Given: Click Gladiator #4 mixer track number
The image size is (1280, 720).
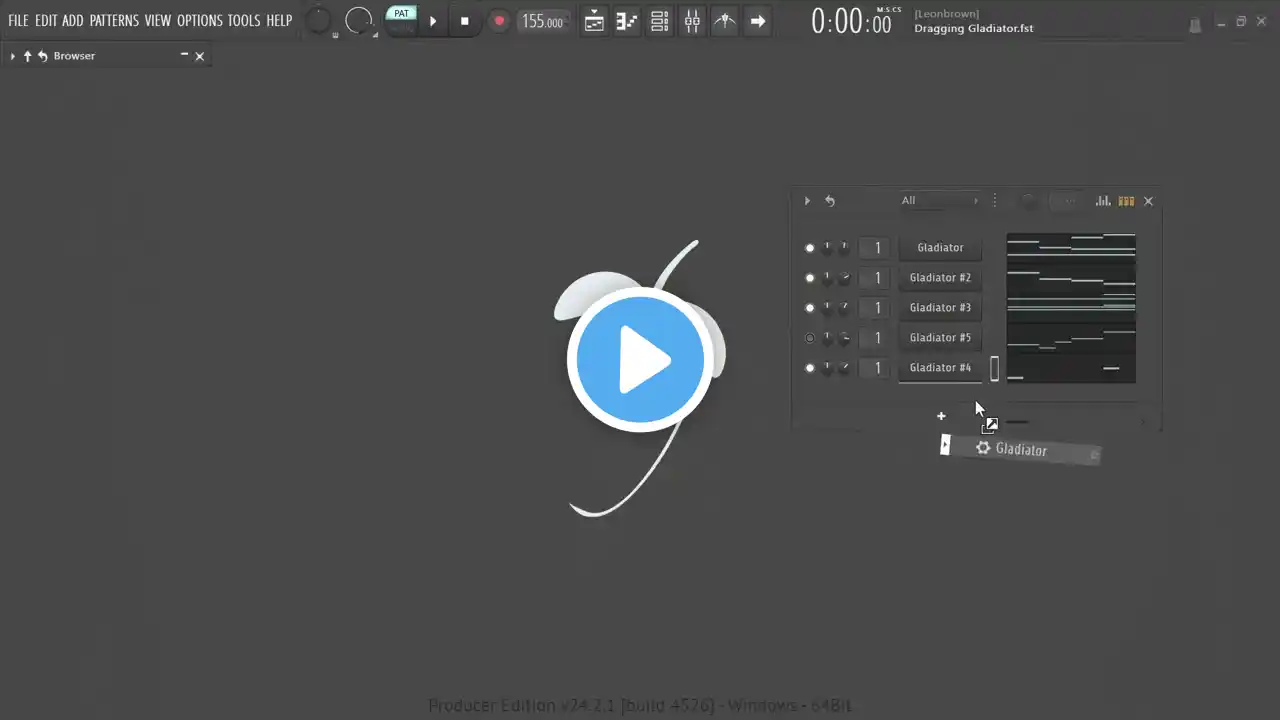Looking at the screenshot, I should tap(875, 368).
